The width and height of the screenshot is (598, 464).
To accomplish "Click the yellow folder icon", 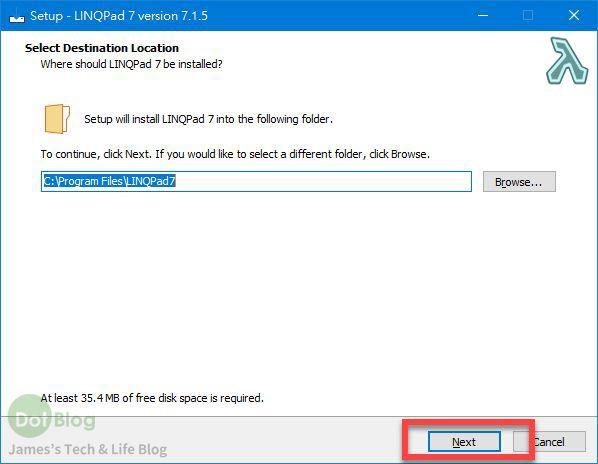I will (57, 119).
